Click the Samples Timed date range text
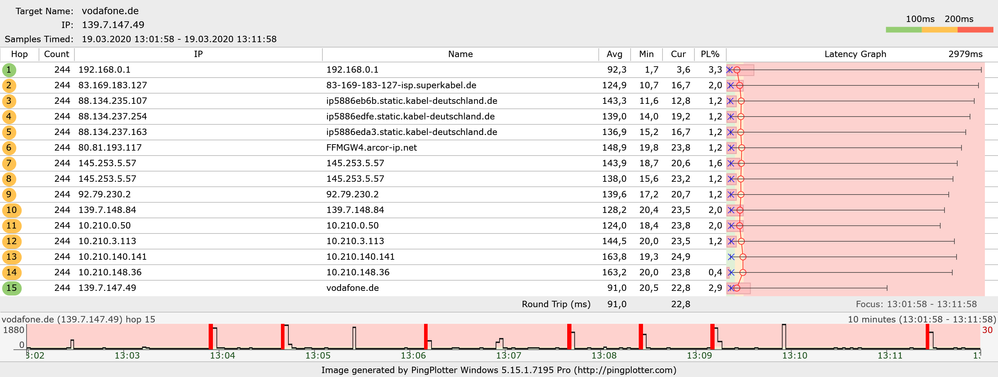Image resolution: width=998 pixels, height=377 pixels. click(179, 39)
